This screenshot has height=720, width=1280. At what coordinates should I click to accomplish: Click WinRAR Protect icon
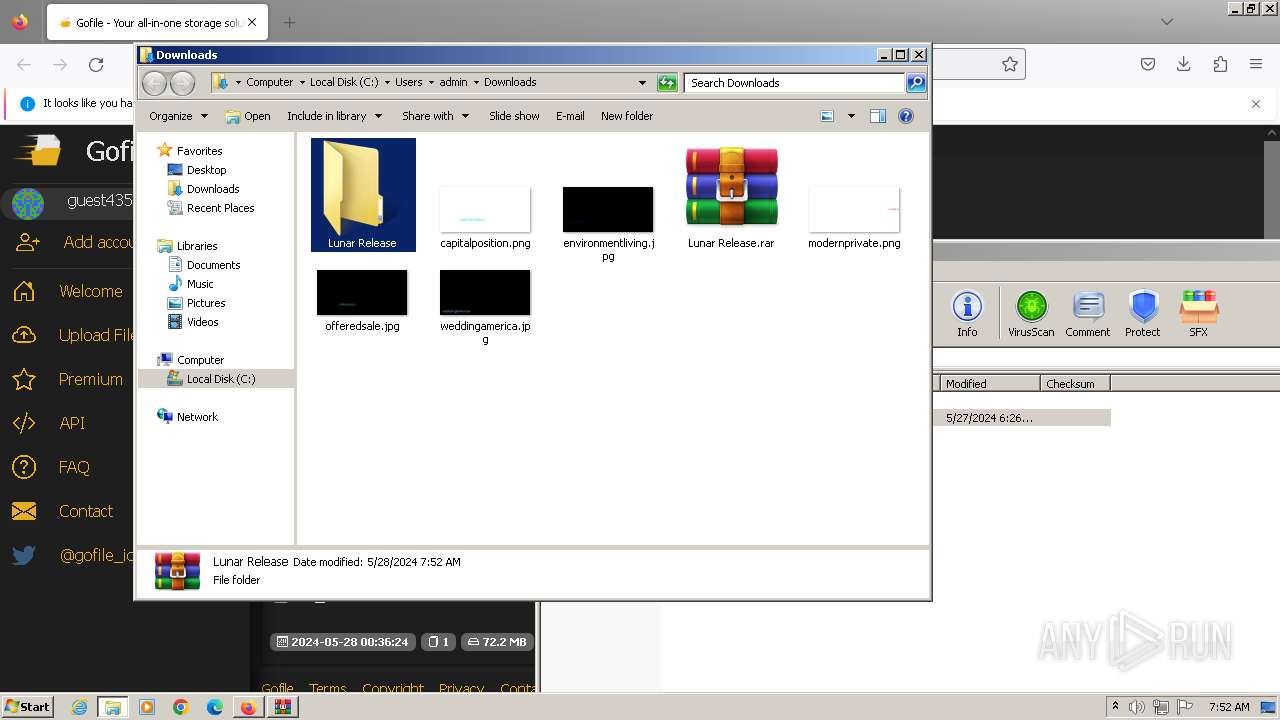tap(1143, 314)
